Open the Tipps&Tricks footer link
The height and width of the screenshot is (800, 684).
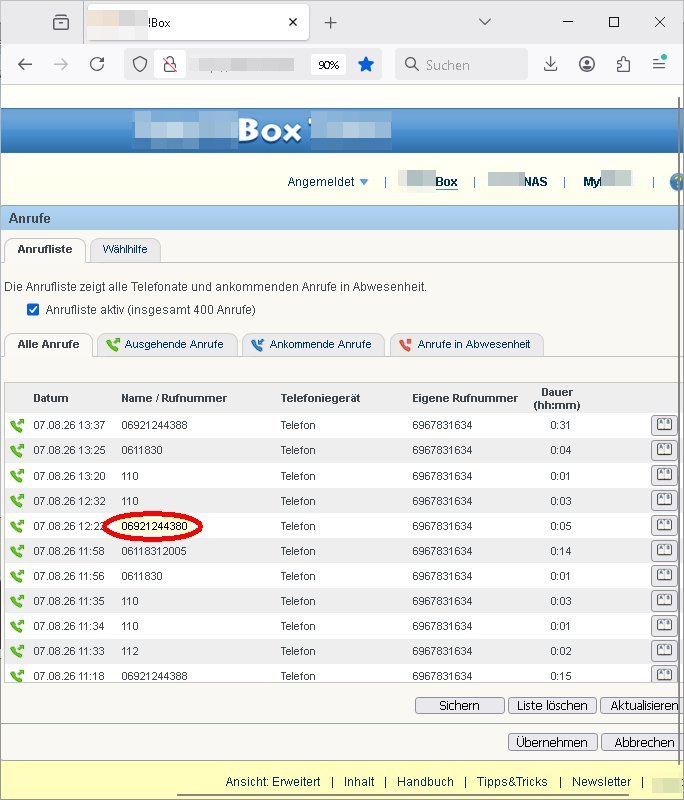point(512,782)
